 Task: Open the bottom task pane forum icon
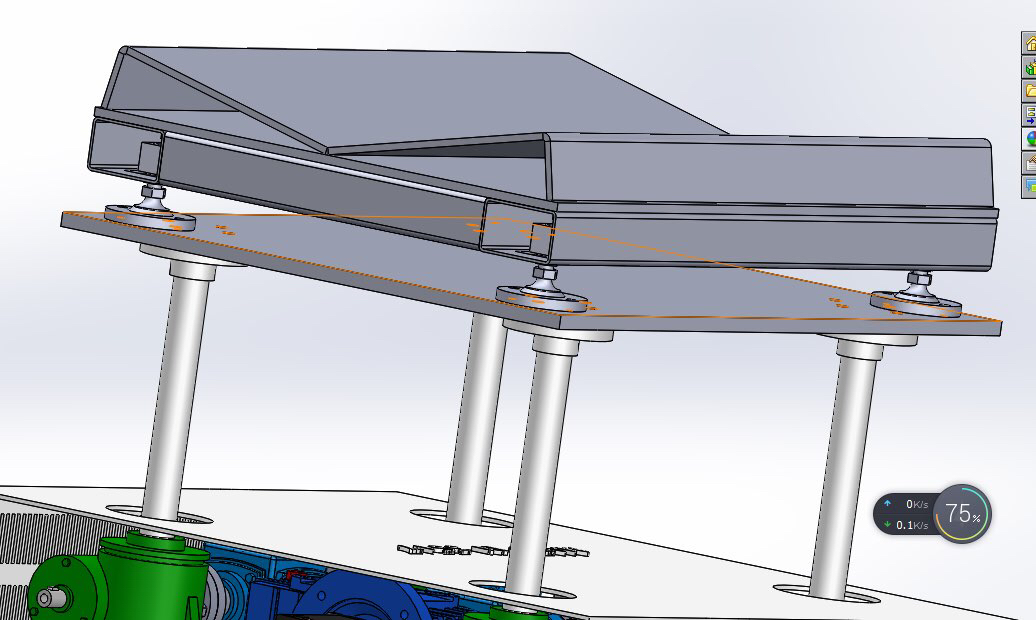(x=1029, y=185)
